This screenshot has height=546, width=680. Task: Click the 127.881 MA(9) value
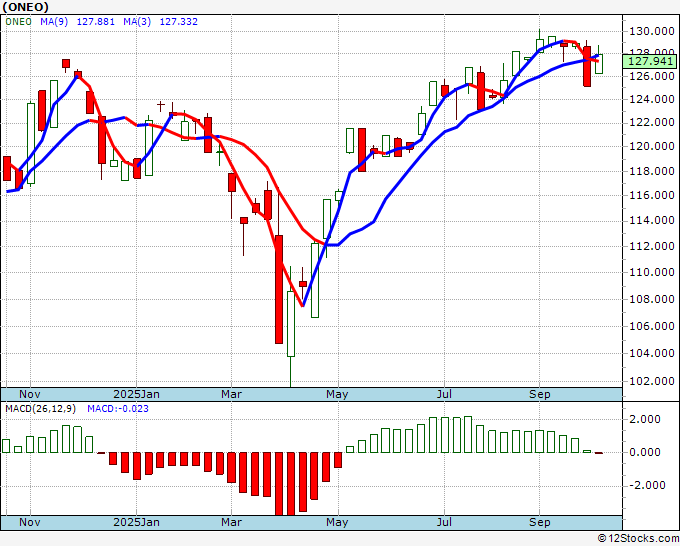(95, 22)
